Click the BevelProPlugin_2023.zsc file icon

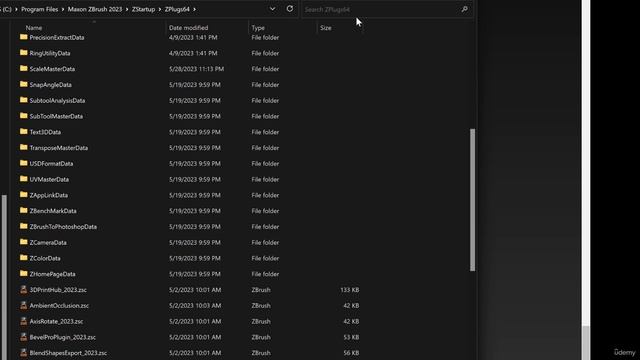click(24, 337)
